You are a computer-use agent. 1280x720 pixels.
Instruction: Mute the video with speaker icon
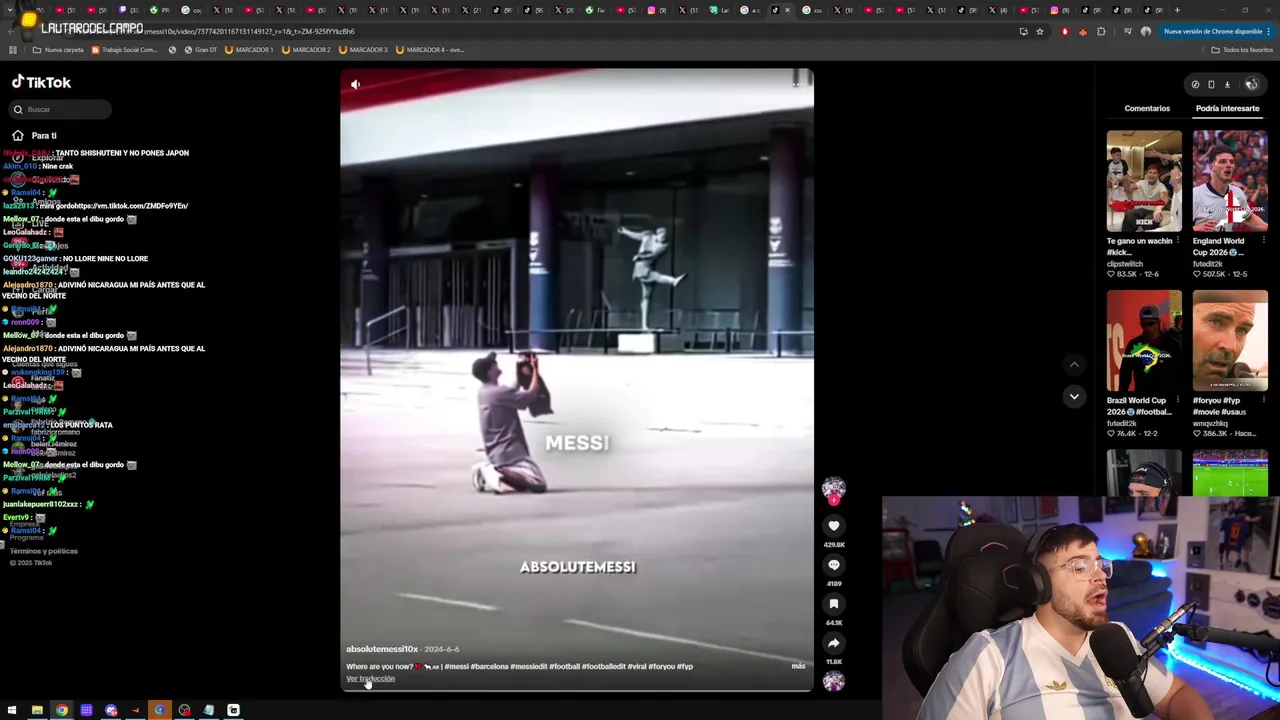click(x=355, y=85)
